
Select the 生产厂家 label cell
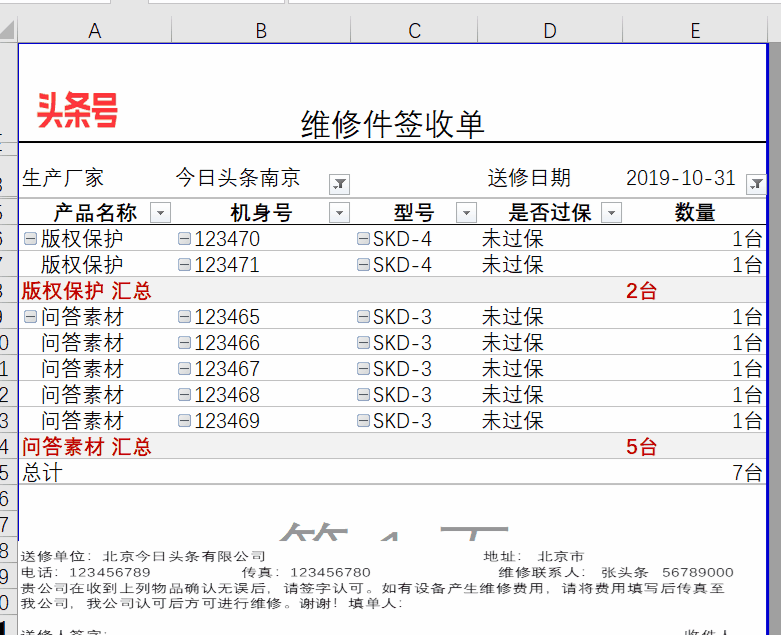63,178
